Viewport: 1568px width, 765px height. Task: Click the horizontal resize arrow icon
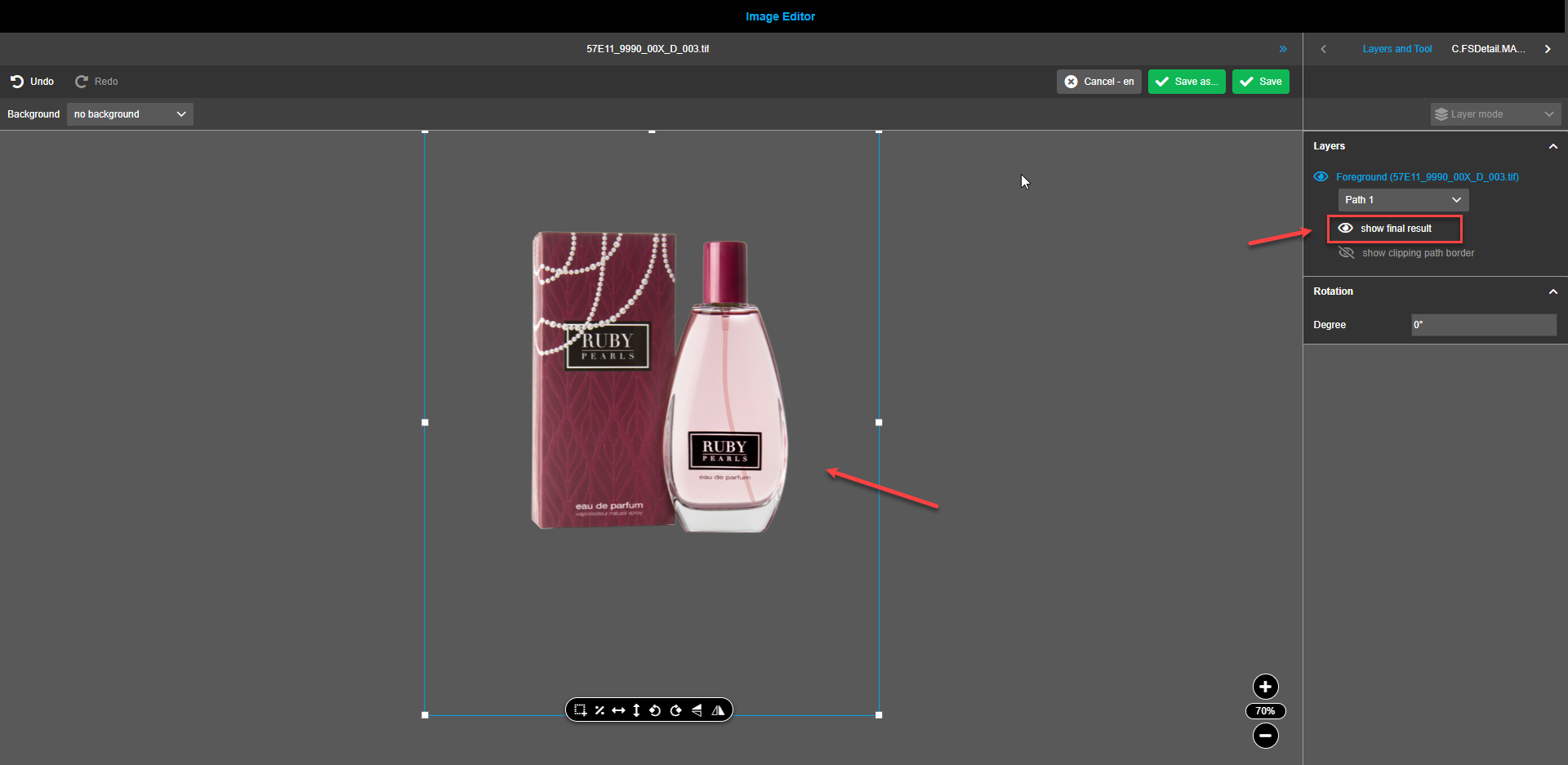(x=619, y=709)
